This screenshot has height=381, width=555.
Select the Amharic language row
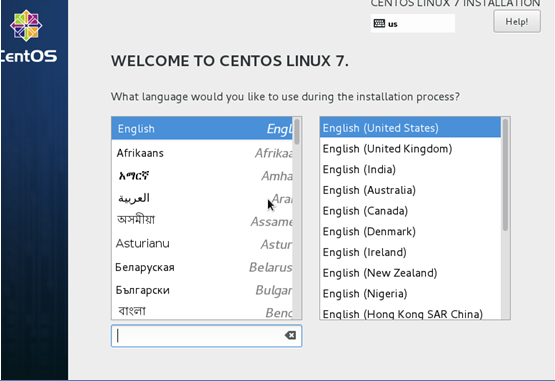pyautogui.click(x=202, y=176)
